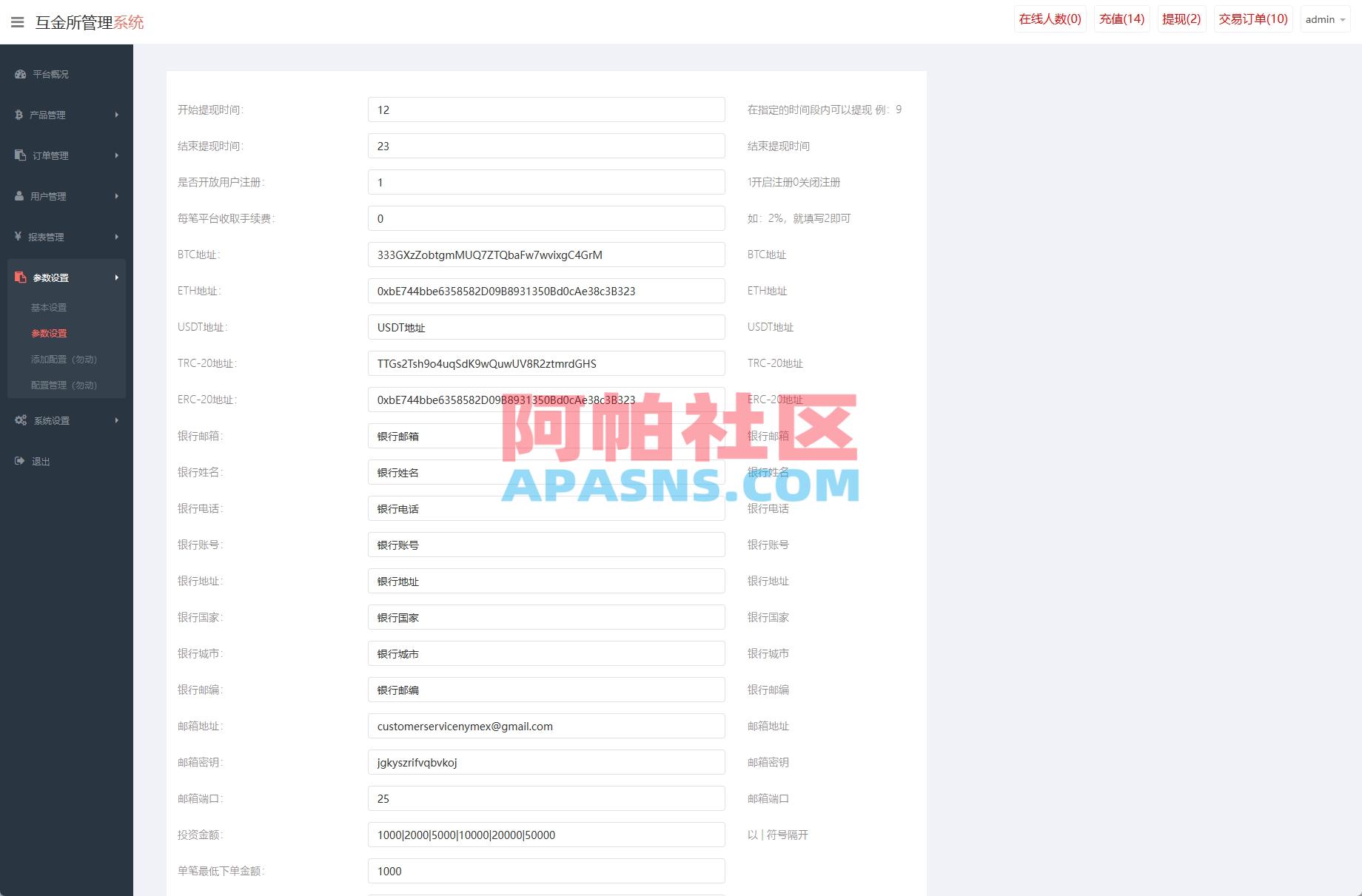1362x896 pixels.
Task: View the 交易订单(10) trade orders
Action: point(1252,18)
